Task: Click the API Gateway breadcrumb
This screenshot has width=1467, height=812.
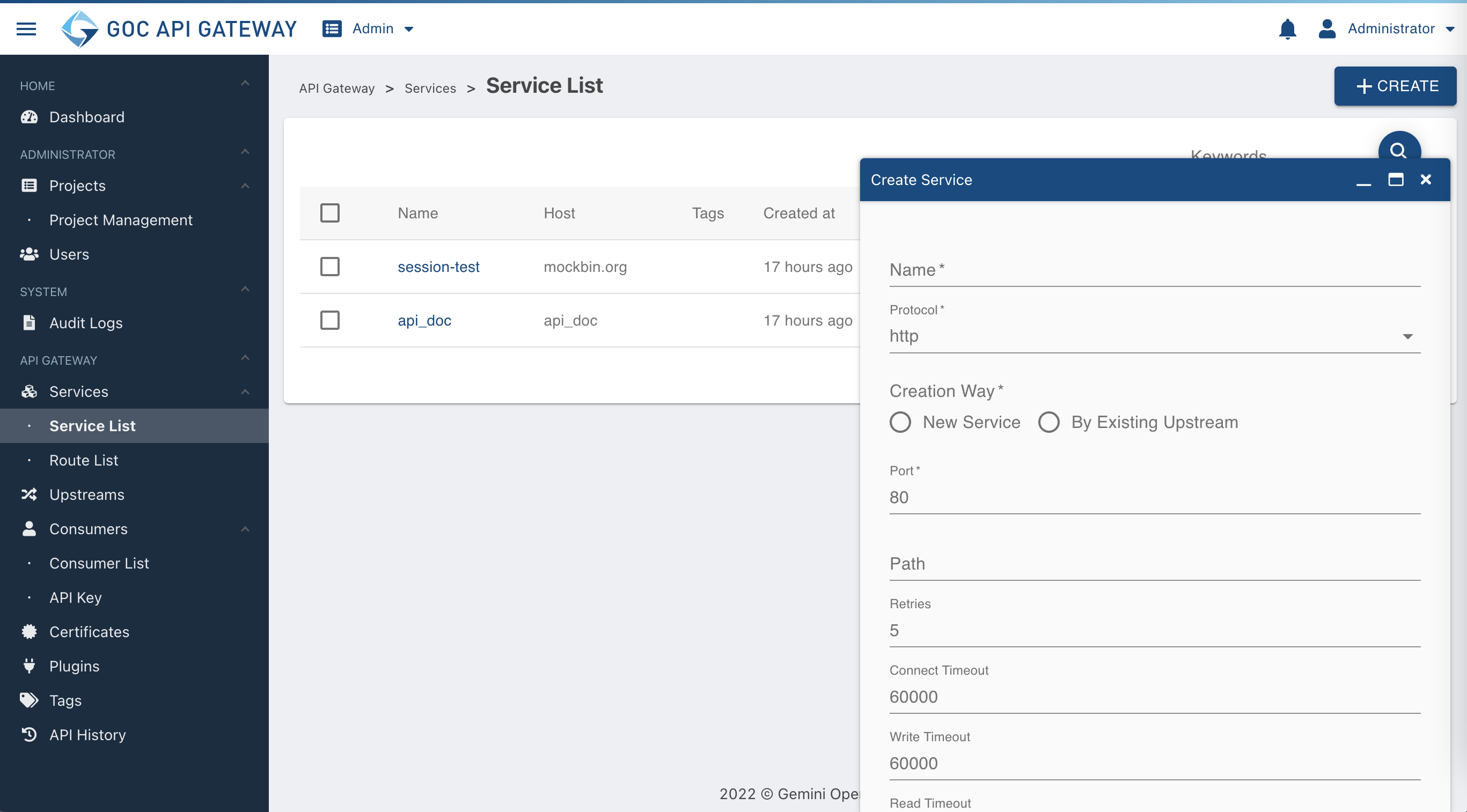Action: 336,88
